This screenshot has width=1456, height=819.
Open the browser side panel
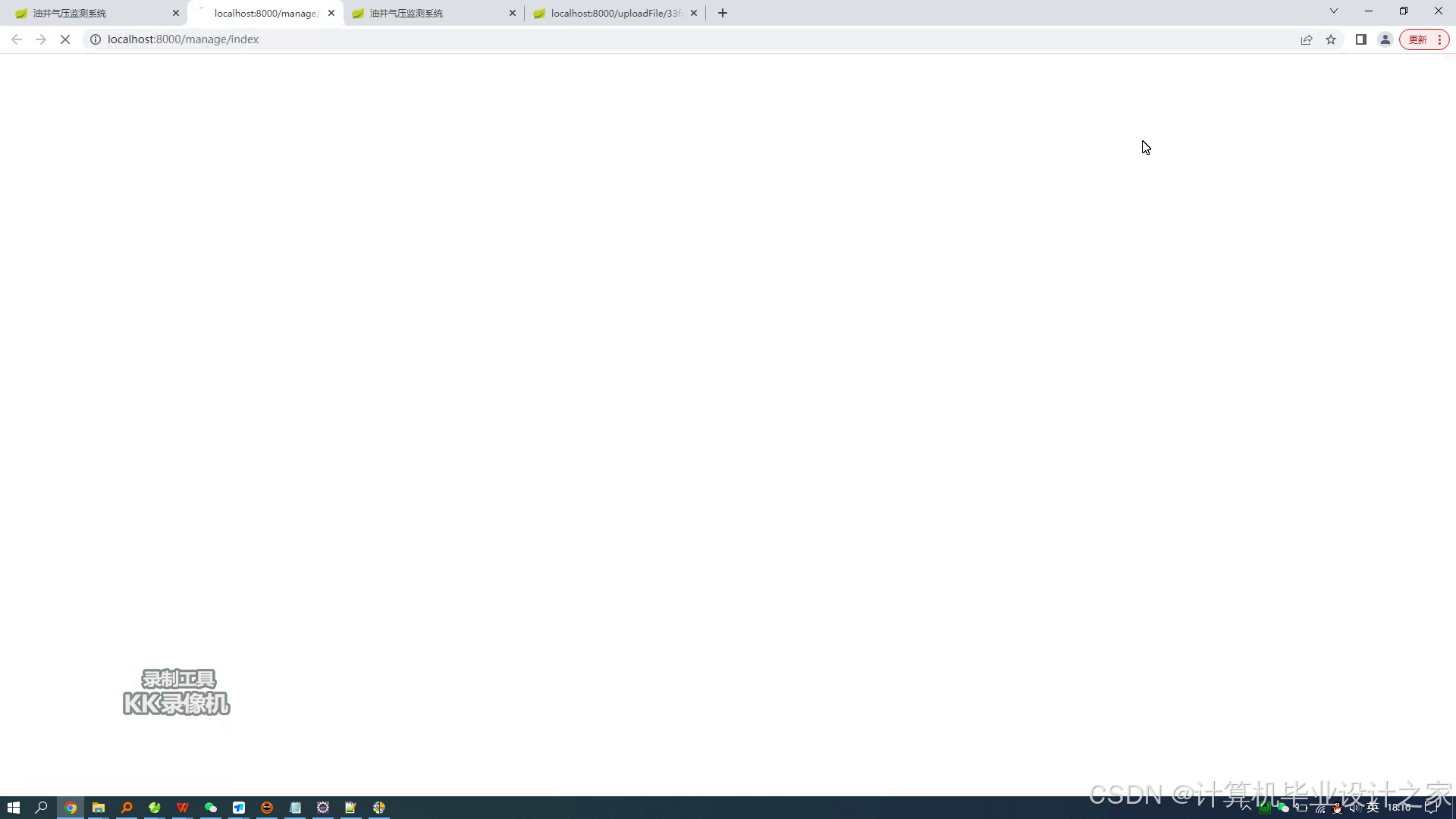tap(1361, 39)
